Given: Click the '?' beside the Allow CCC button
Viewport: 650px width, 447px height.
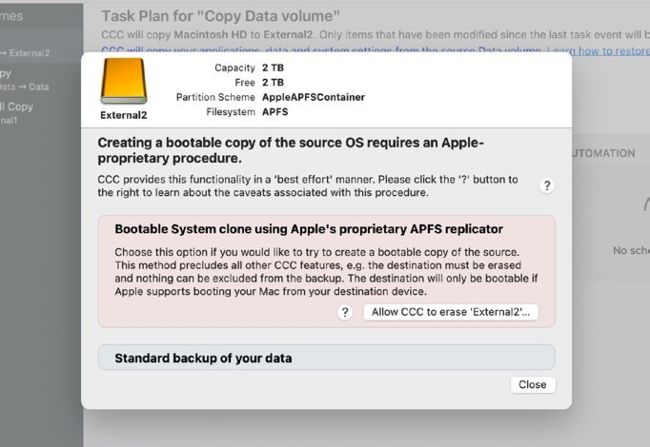Looking at the screenshot, I should 345,312.
